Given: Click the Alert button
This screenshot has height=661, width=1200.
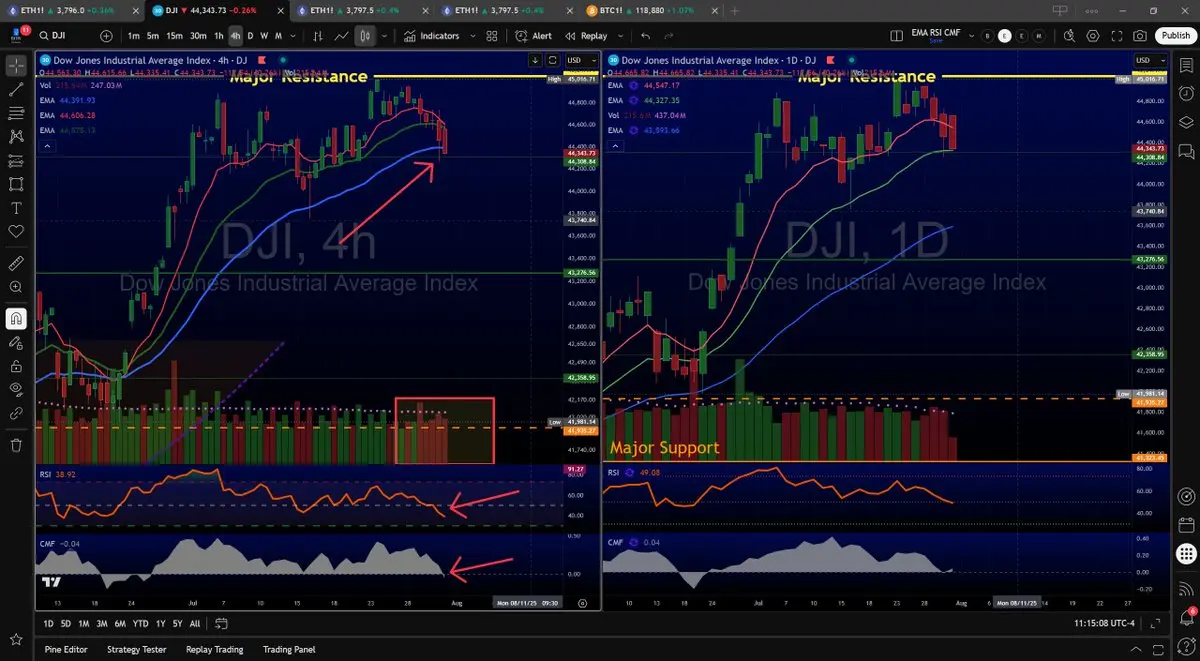Looking at the screenshot, I should tap(534, 35).
